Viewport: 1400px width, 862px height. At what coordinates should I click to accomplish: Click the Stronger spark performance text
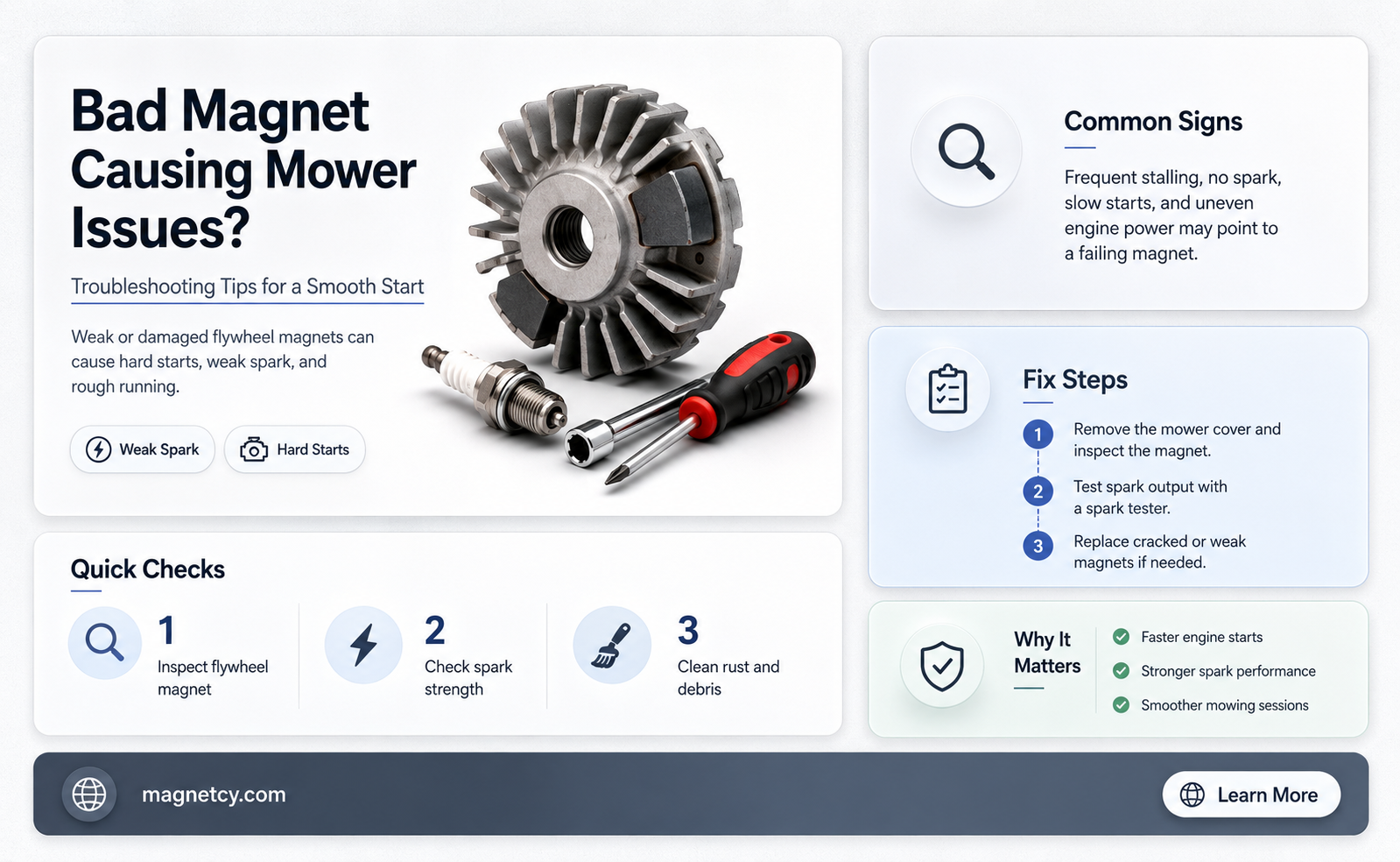click(1228, 671)
